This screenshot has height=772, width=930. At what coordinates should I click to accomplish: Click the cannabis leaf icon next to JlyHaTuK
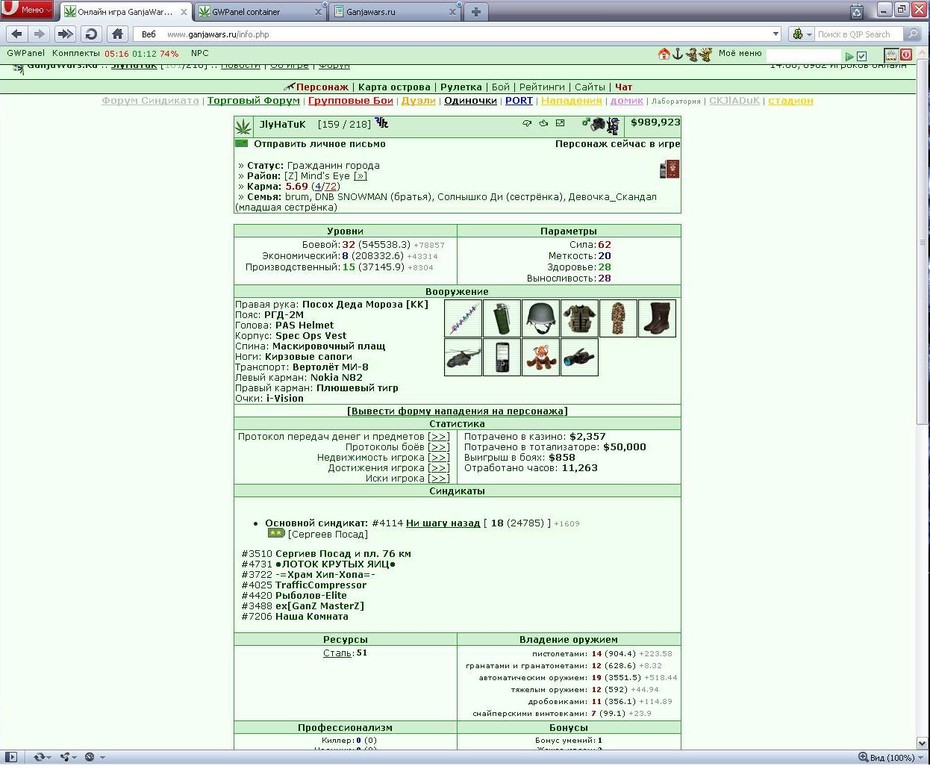click(x=243, y=126)
